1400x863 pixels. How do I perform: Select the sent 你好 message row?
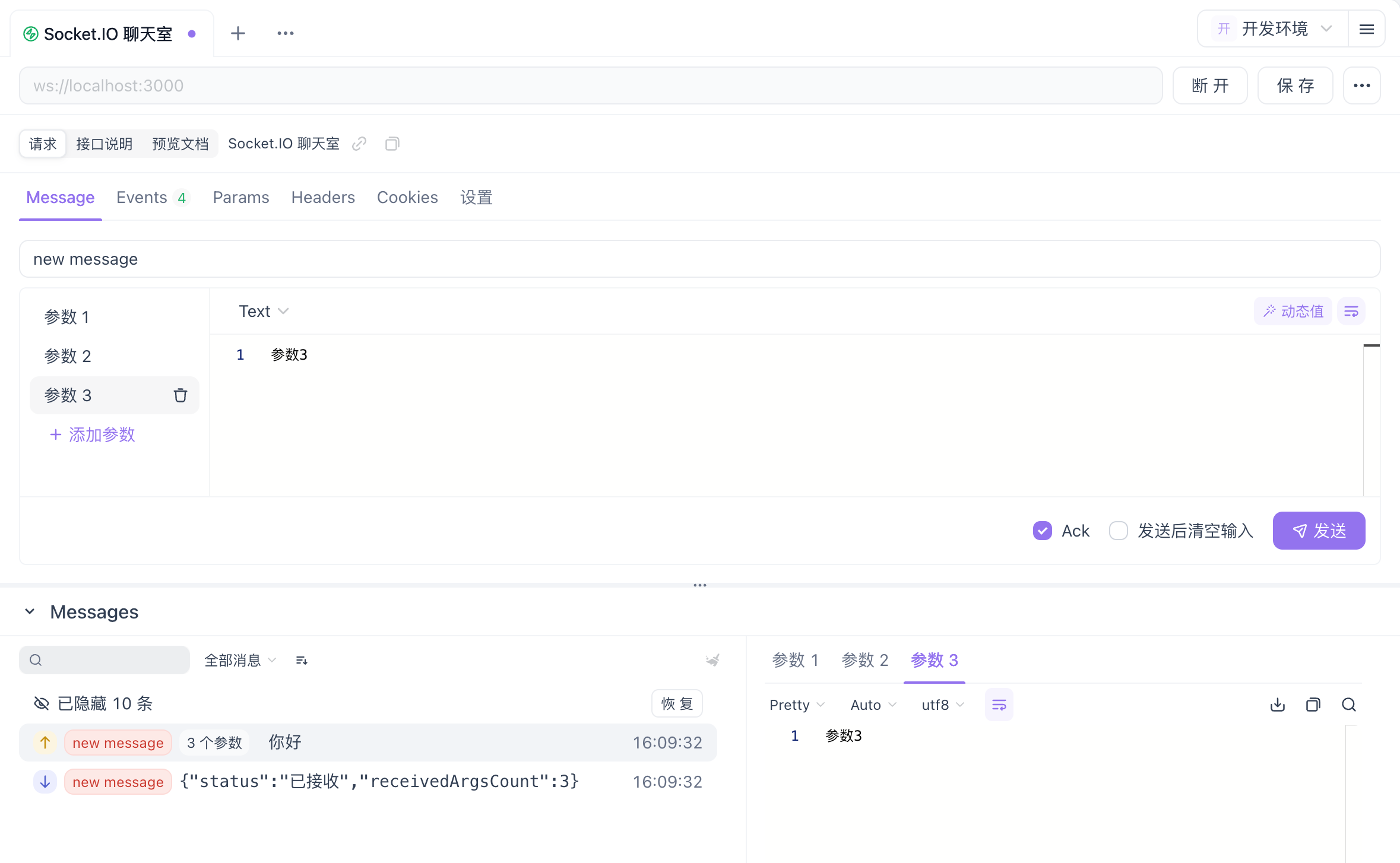(x=368, y=743)
